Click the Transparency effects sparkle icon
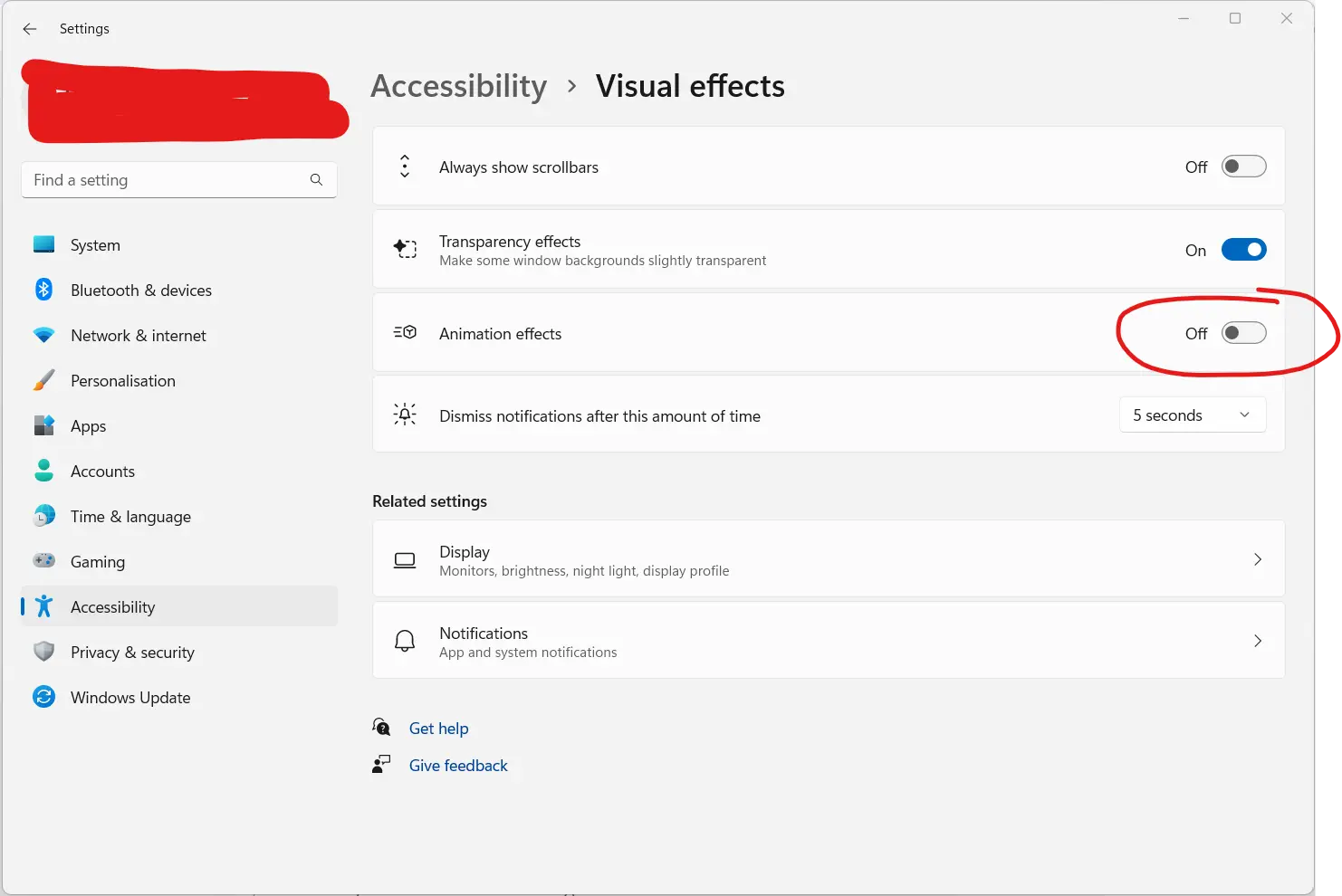Screen dimensions: 1342x896 405,249
